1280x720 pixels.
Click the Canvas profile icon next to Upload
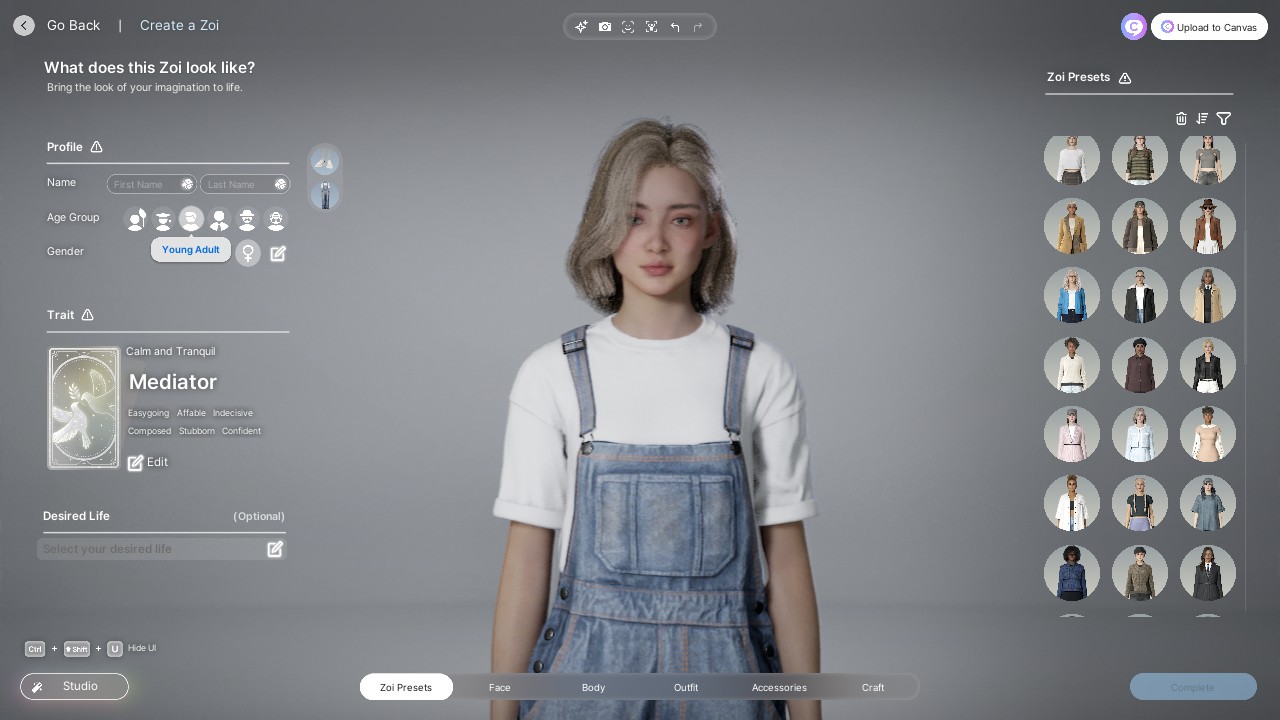[x=1133, y=27]
